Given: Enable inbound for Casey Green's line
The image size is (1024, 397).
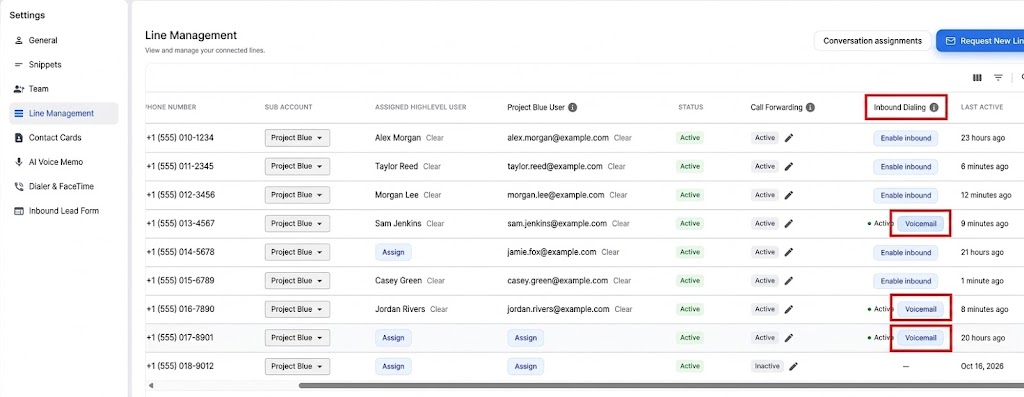Looking at the screenshot, I should tap(905, 281).
